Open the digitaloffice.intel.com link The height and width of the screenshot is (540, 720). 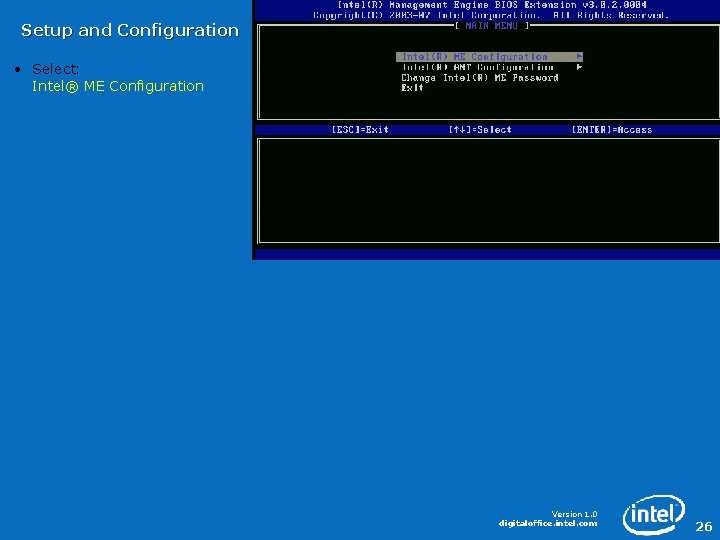pos(548,523)
